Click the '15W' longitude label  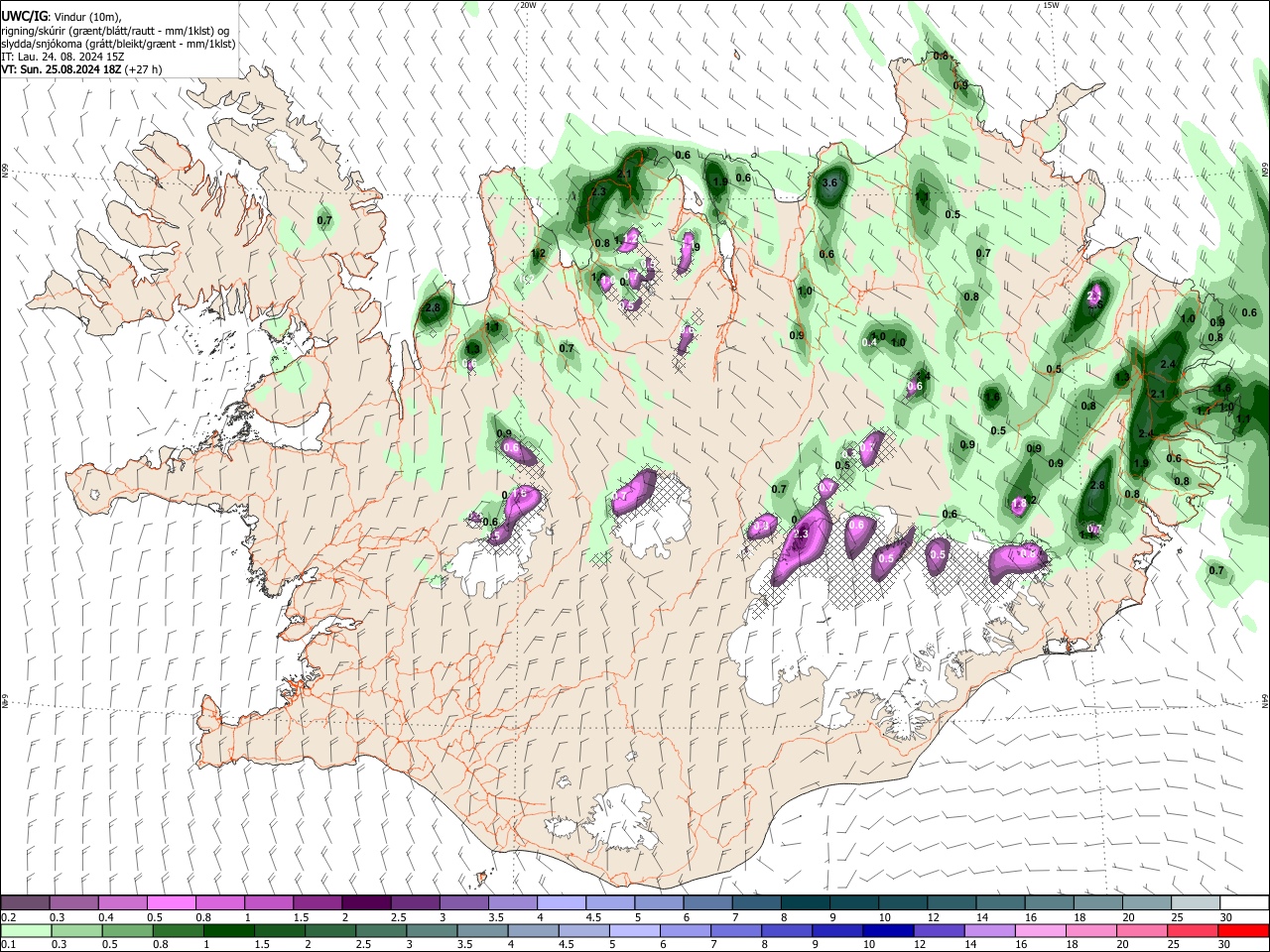pyautogui.click(x=1051, y=5)
